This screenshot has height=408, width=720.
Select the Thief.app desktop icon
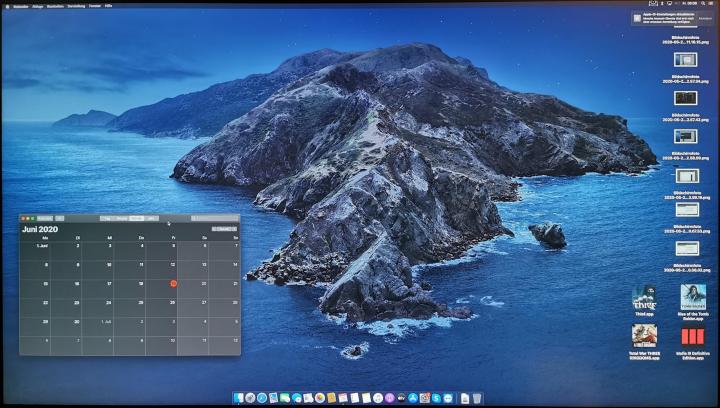tap(643, 297)
